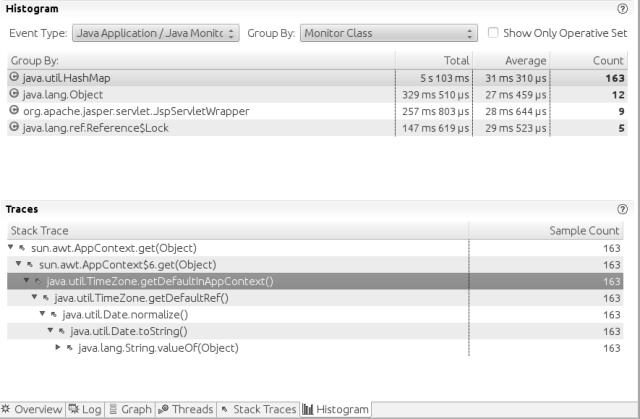640x419 pixels.
Task: Click the Histogram section help icon
Action: pyautogui.click(x=622, y=9)
